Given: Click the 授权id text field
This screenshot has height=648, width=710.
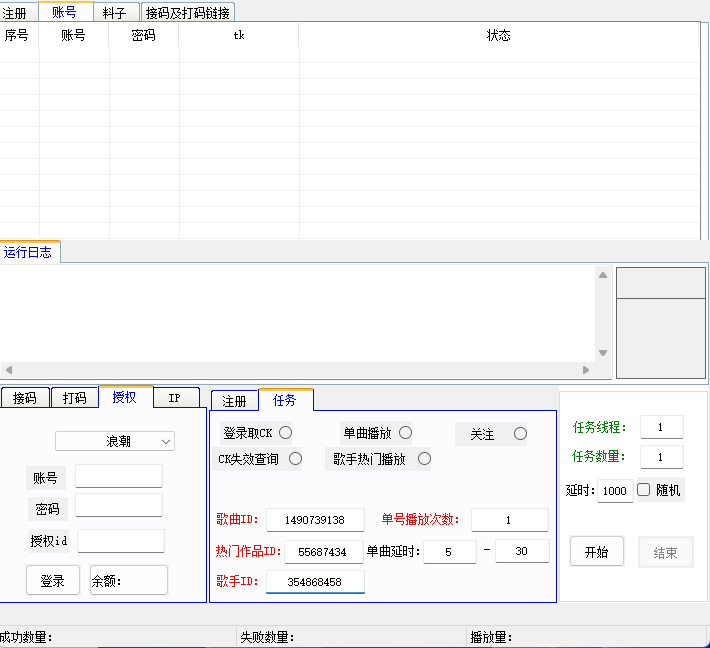Looking at the screenshot, I should click(120, 541).
